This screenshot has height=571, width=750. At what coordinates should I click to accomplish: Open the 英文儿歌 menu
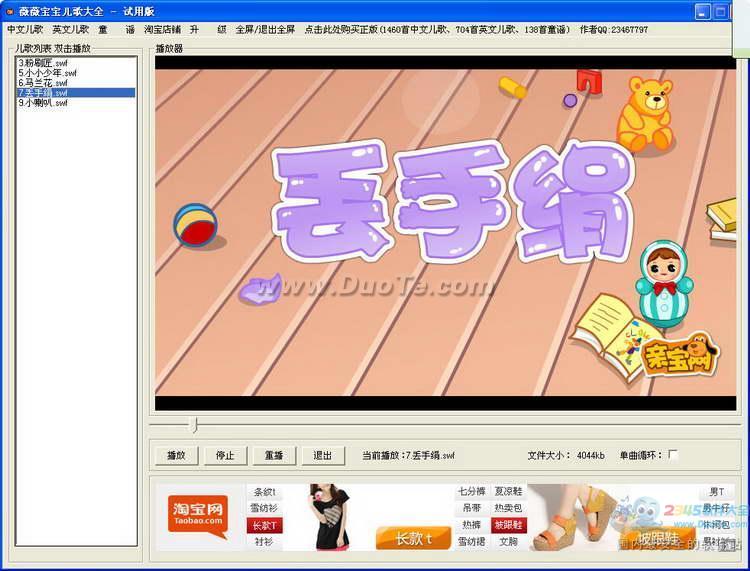[71, 30]
